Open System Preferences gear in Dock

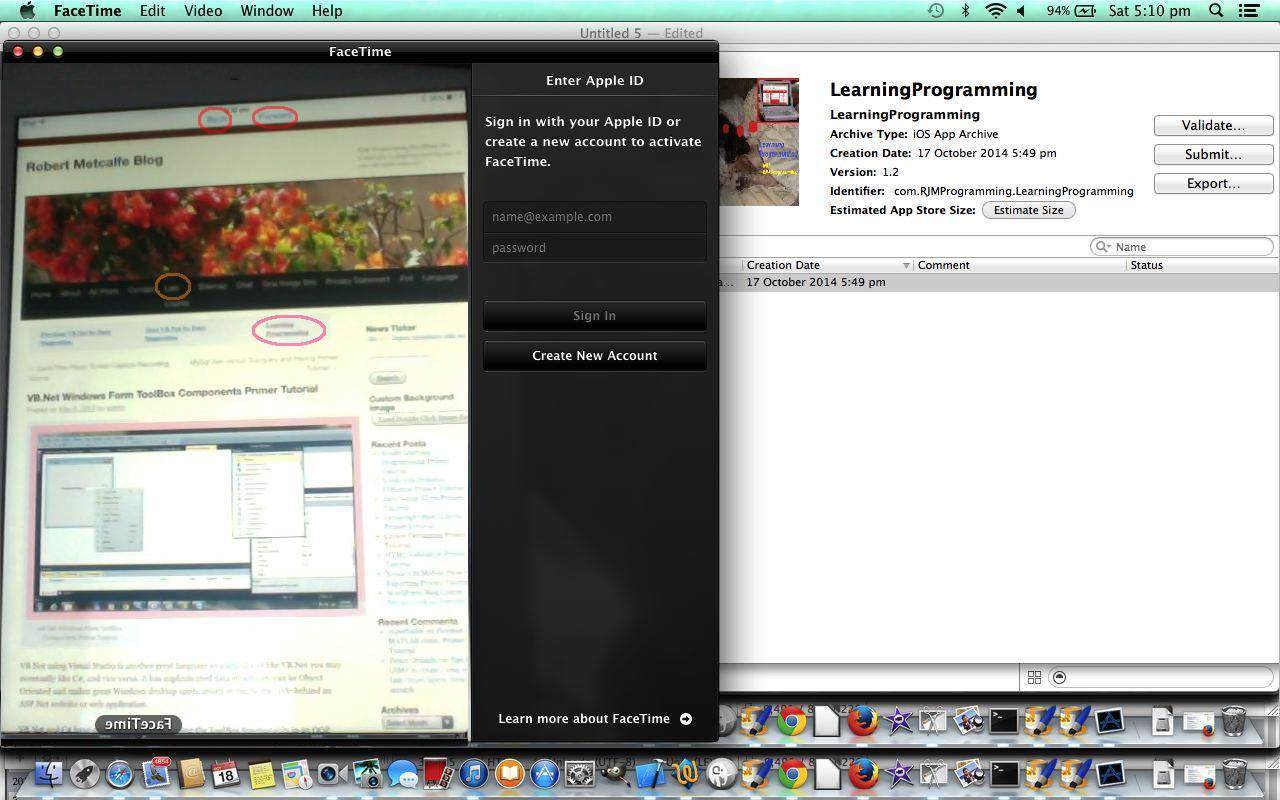[x=580, y=774]
